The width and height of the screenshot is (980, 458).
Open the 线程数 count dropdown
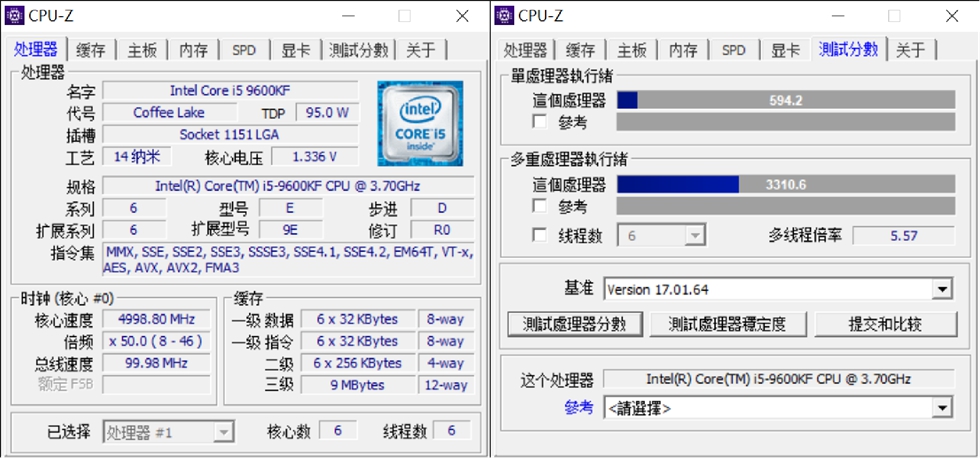[x=662, y=236]
